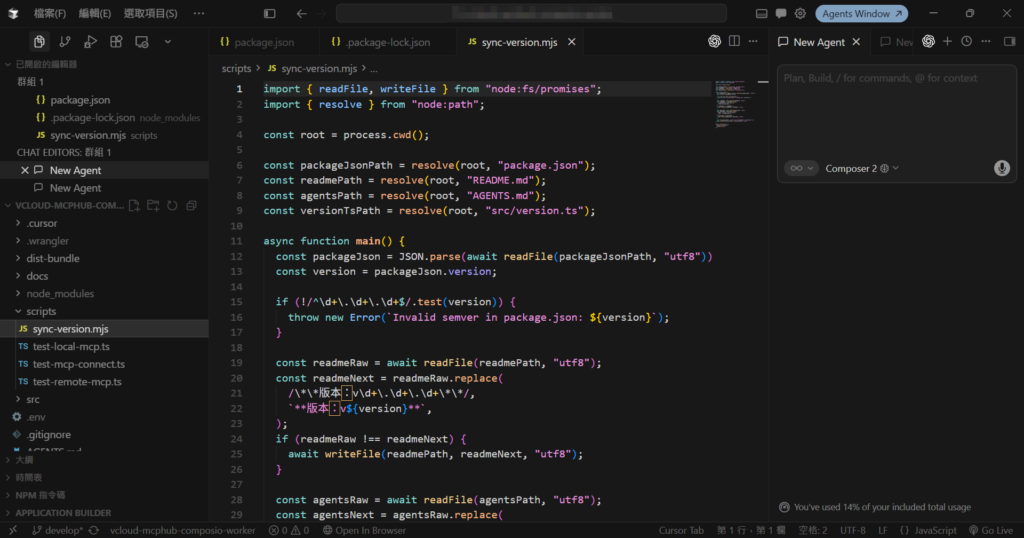Collapse all folders in explorer
Image resolution: width=1024 pixels, height=538 pixels.
coord(191,206)
